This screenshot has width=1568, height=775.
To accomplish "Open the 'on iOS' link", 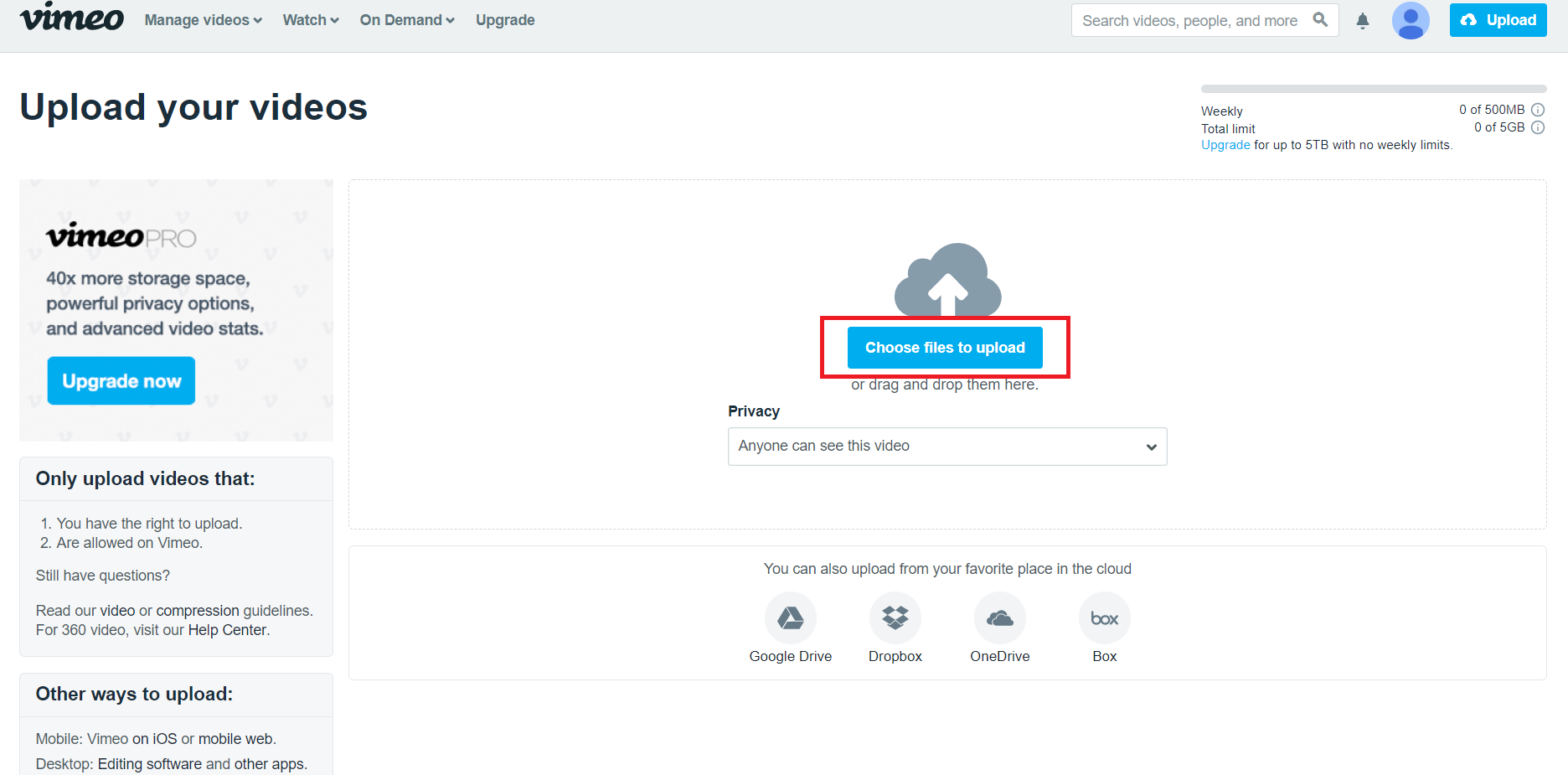I will click(x=155, y=739).
